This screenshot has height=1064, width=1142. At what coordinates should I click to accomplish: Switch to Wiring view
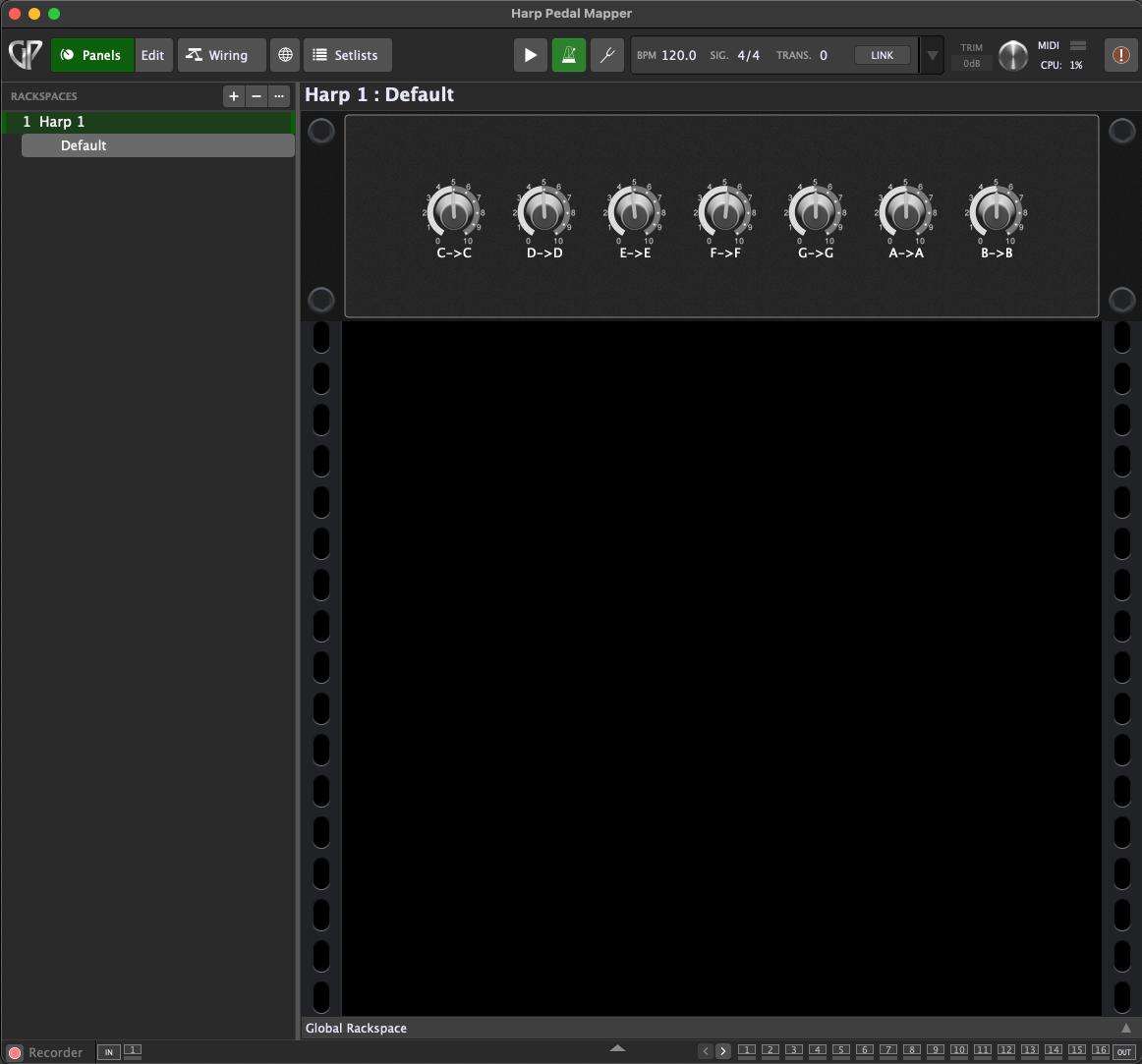coord(221,55)
